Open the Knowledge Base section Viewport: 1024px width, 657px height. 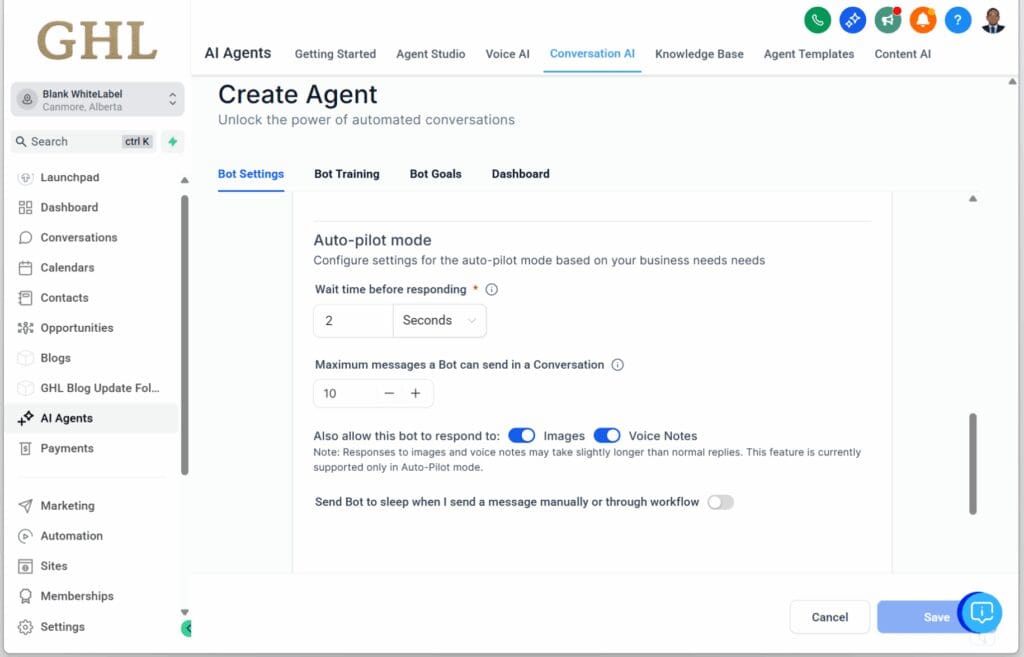pos(698,54)
